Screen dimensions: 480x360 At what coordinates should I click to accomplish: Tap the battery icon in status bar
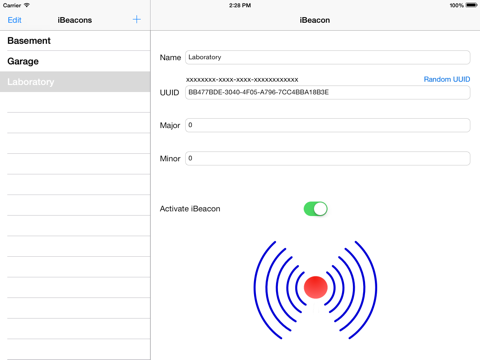pos(472,5)
